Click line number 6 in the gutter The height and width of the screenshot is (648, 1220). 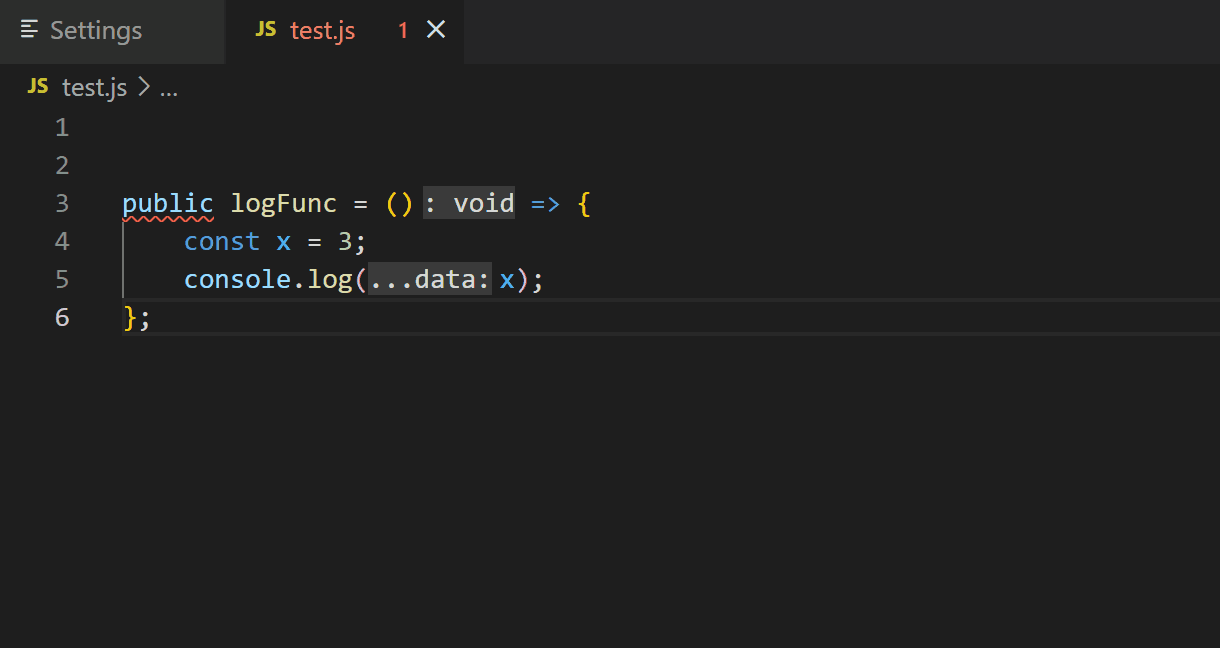coord(62,317)
